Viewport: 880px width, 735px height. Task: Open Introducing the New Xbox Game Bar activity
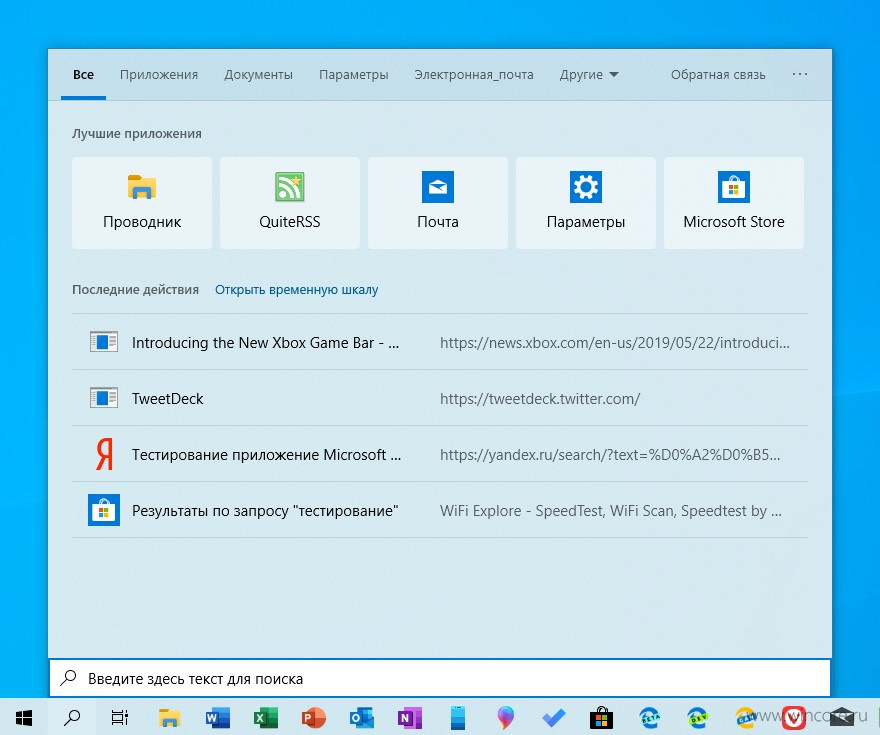(x=440, y=342)
